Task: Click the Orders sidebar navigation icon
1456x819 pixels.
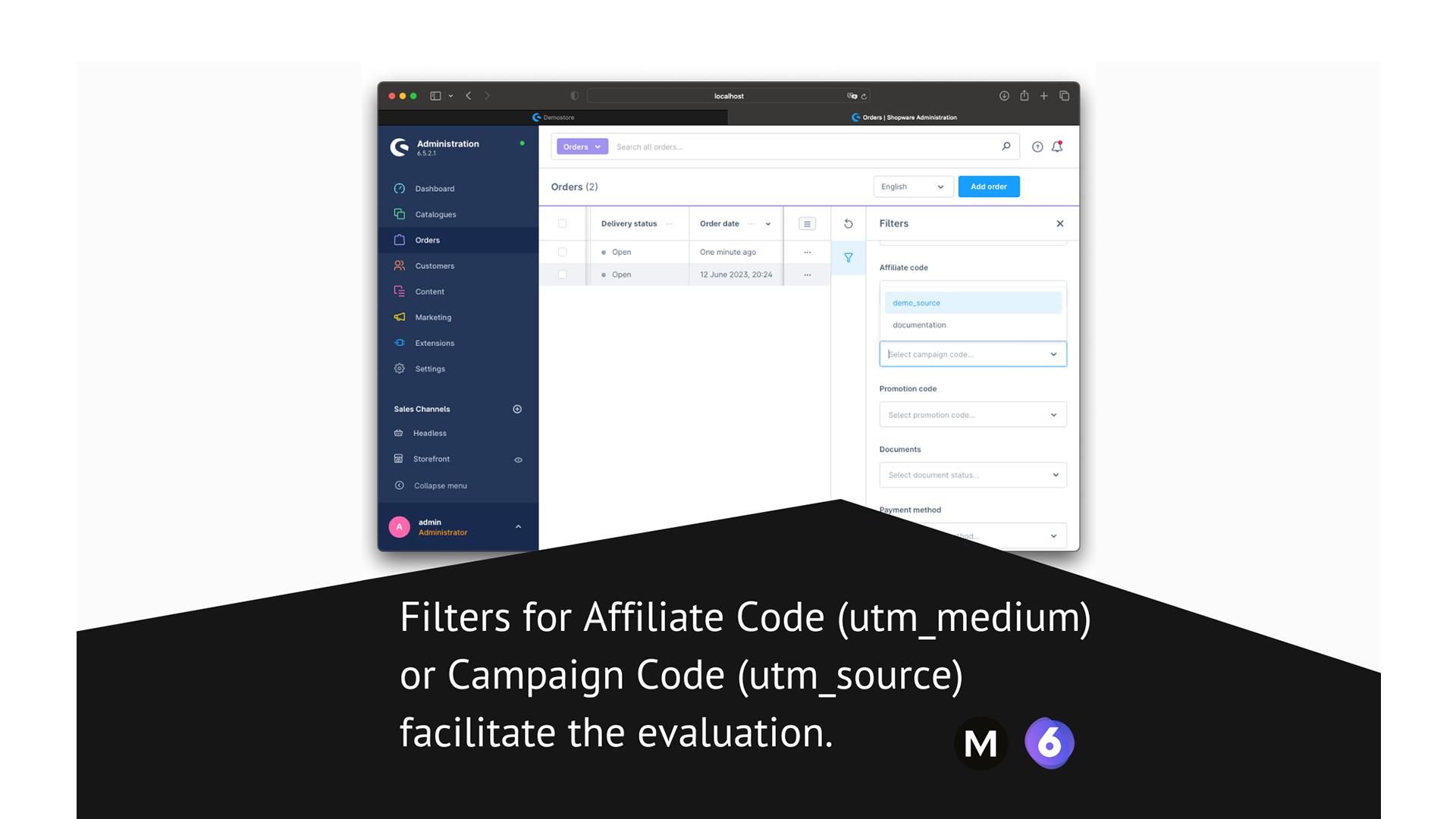Action: click(401, 239)
